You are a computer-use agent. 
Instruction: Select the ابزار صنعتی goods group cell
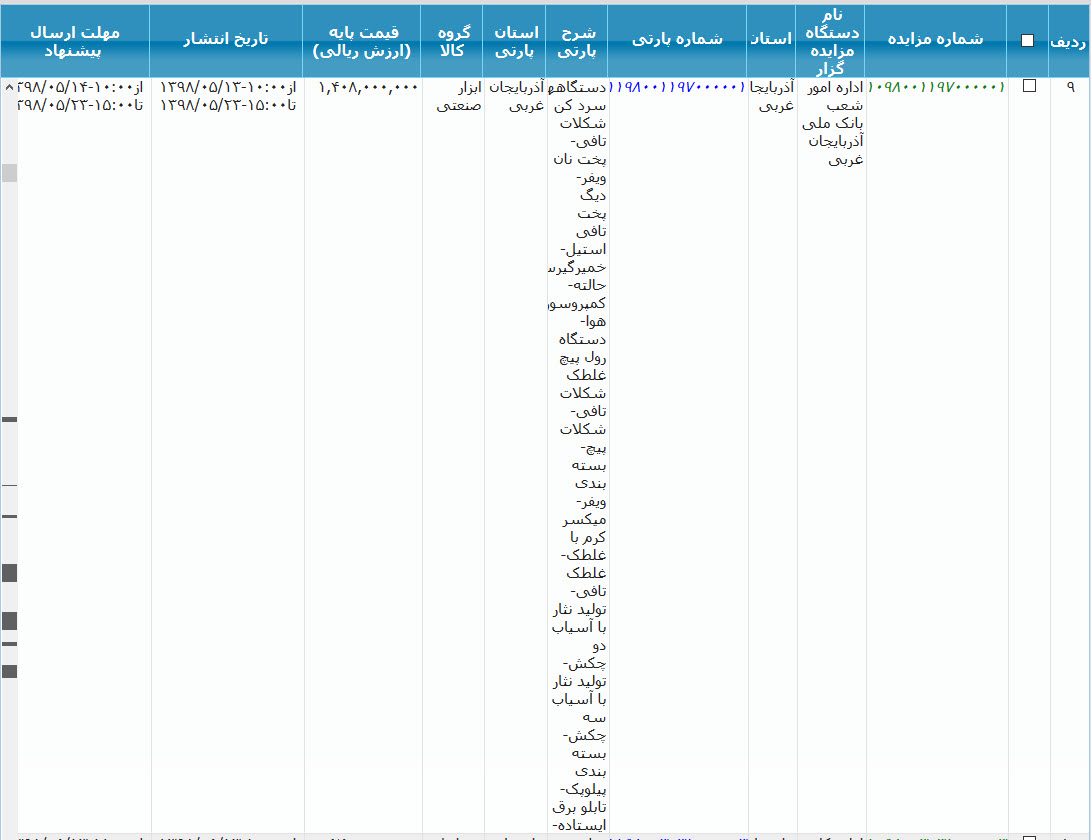point(459,96)
